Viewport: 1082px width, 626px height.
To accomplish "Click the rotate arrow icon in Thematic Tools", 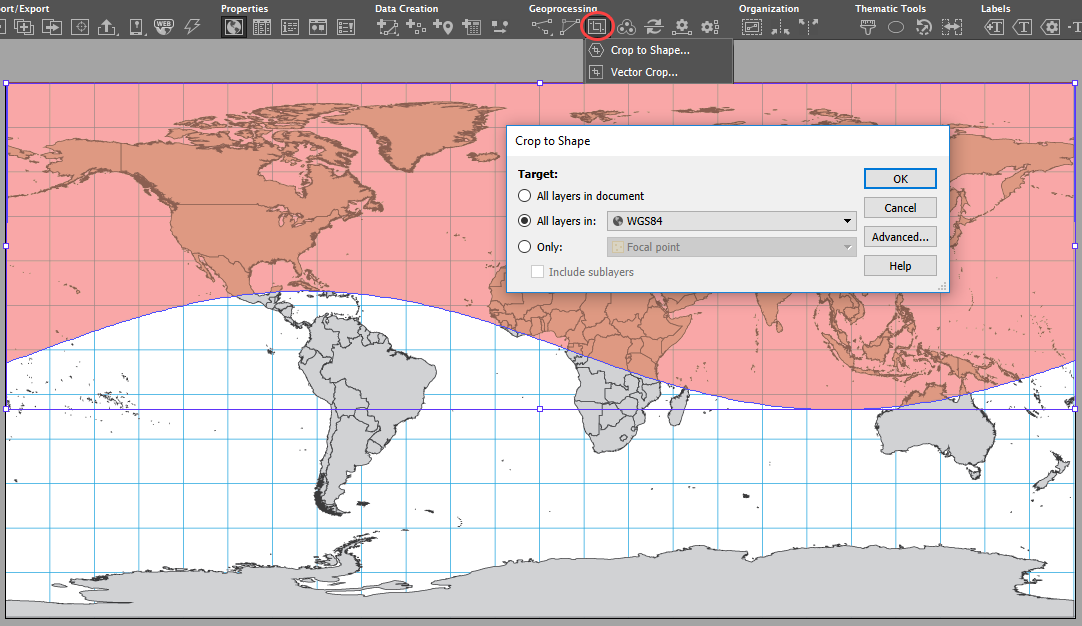I will click(x=923, y=27).
